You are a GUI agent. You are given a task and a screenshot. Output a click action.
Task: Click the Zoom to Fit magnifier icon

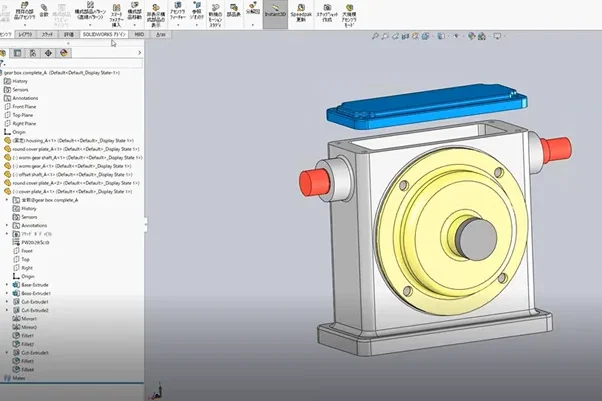[x=377, y=35]
